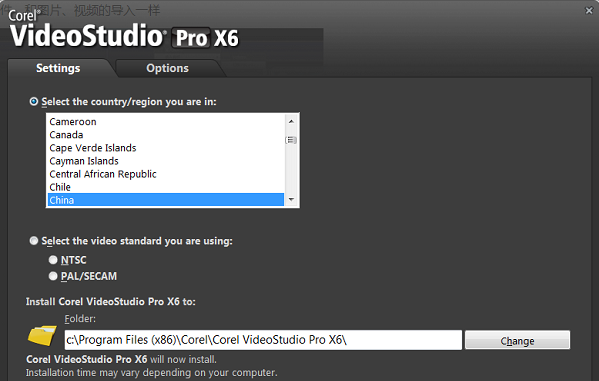Viewport: 599px width, 381px height.
Task: Click the country list scroll down arrow
Action: click(x=291, y=199)
